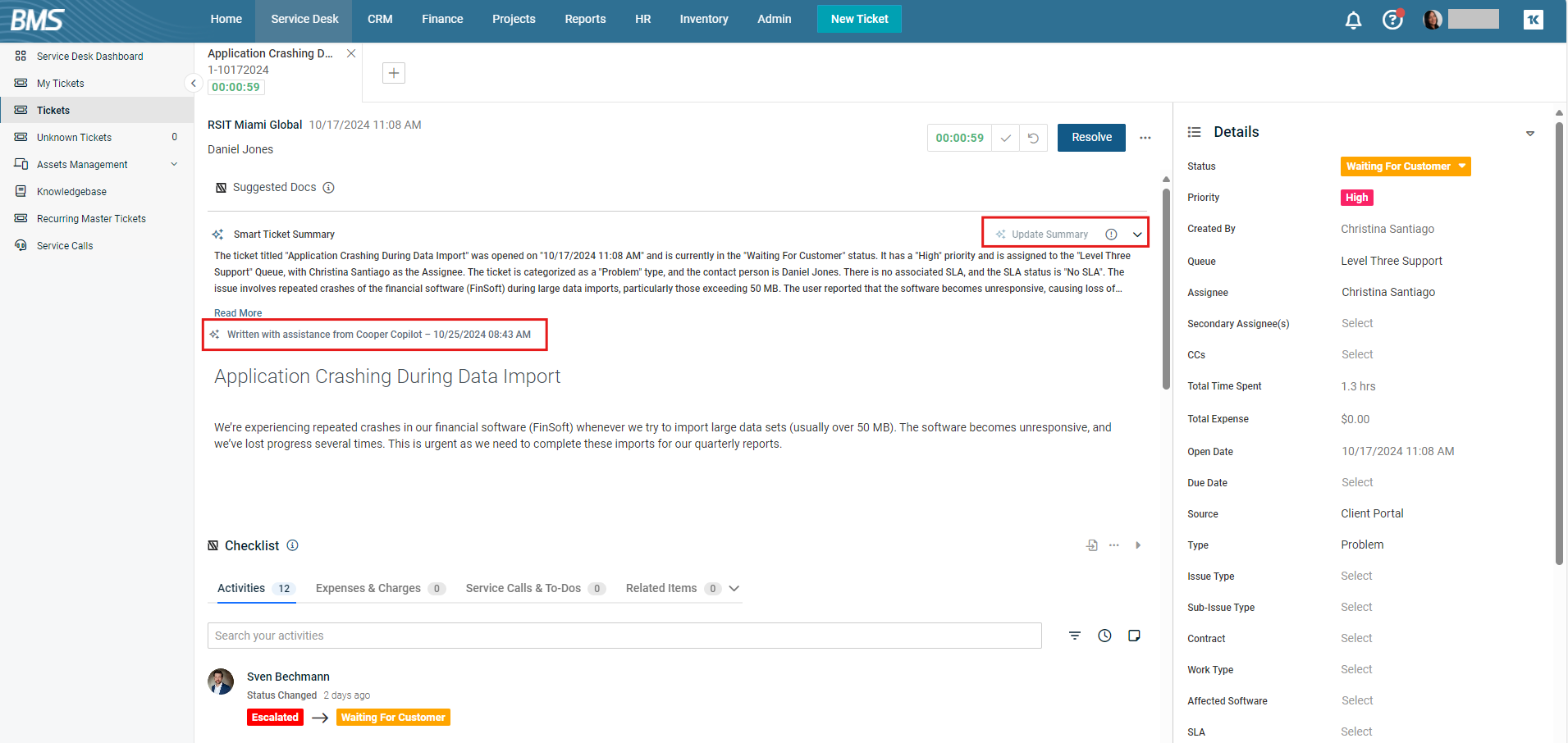Click the timer checkmark icon
1568x743 pixels.
pos(1005,138)
